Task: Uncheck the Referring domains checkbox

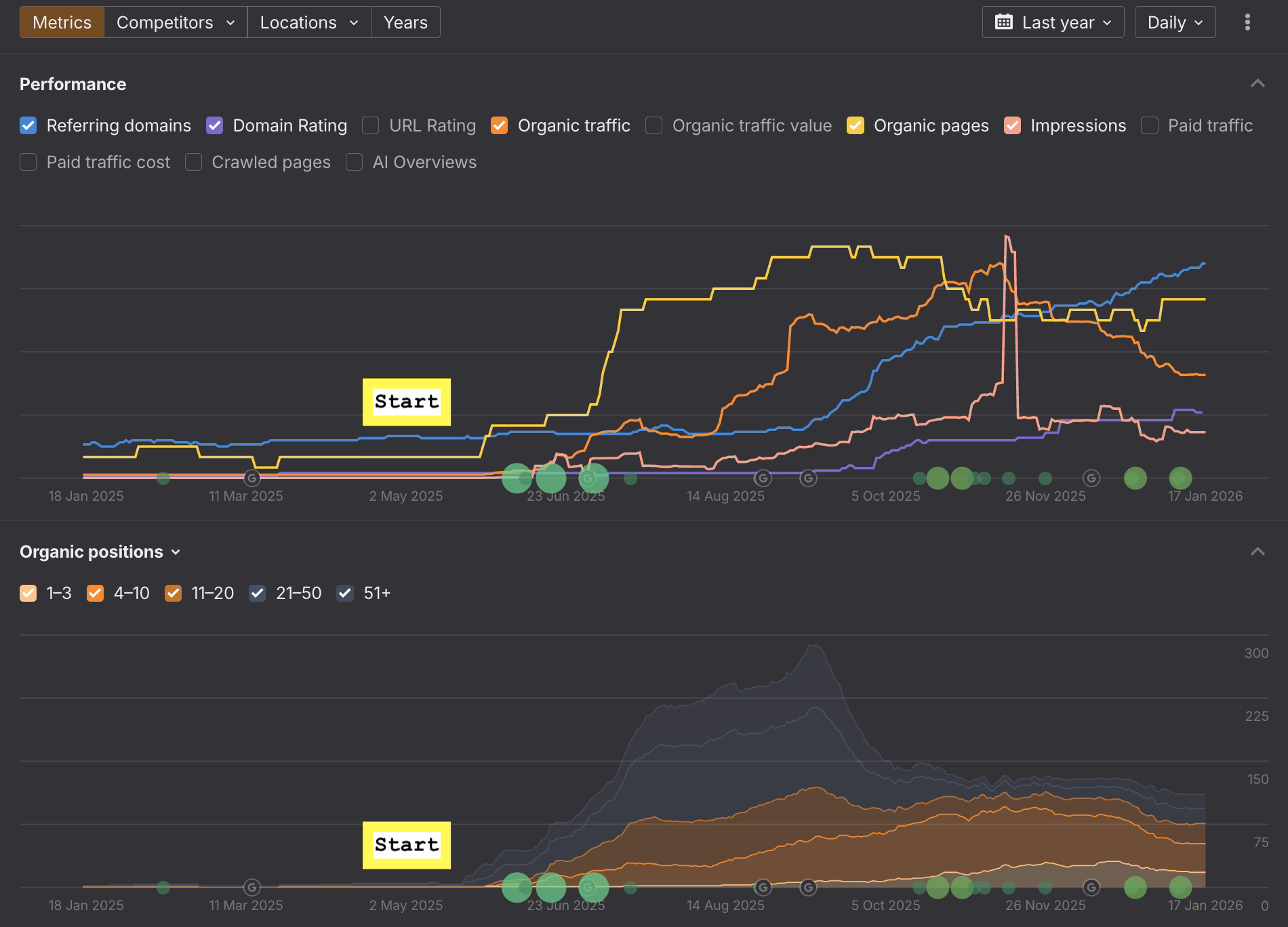Action: tap(28, 126)
